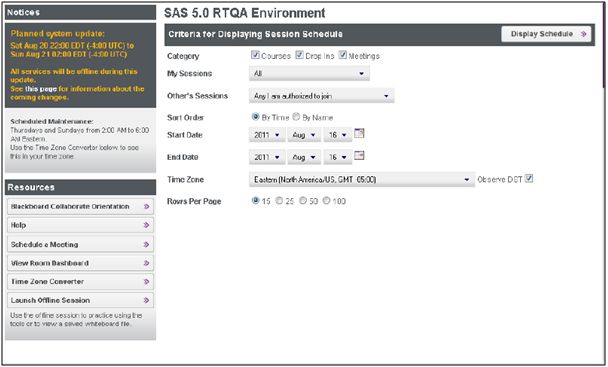Click the 'Rows Per Page' label
The image size is (608, 367).
[194, 201]
